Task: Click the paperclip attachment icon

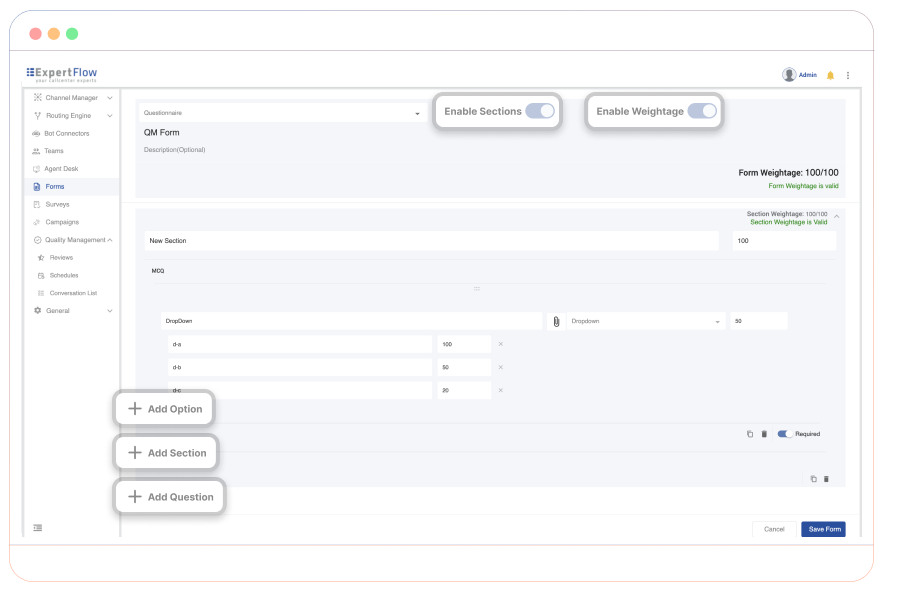Action: coord(556,322)
